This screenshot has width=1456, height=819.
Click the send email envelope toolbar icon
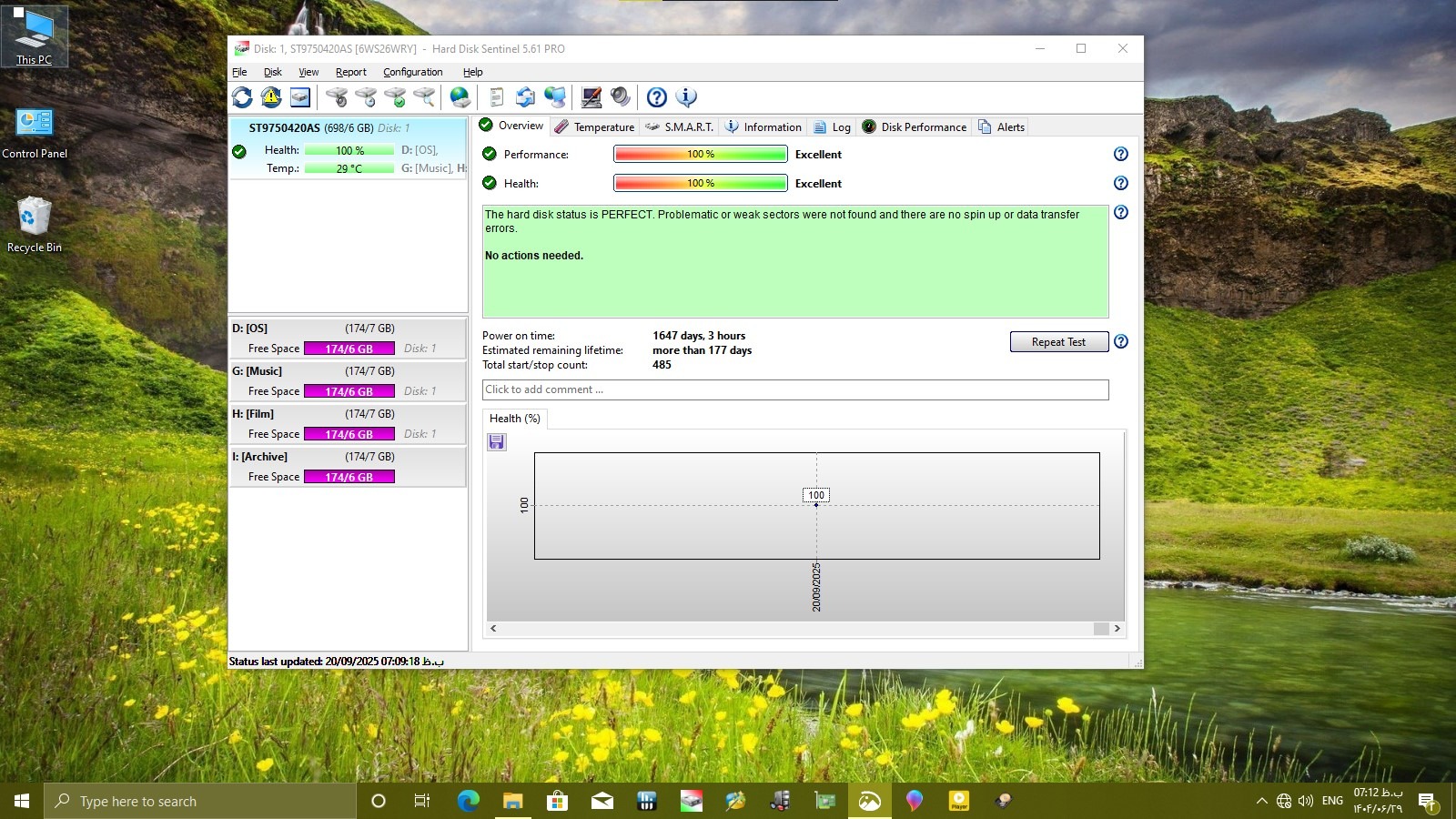pos(525,97)
